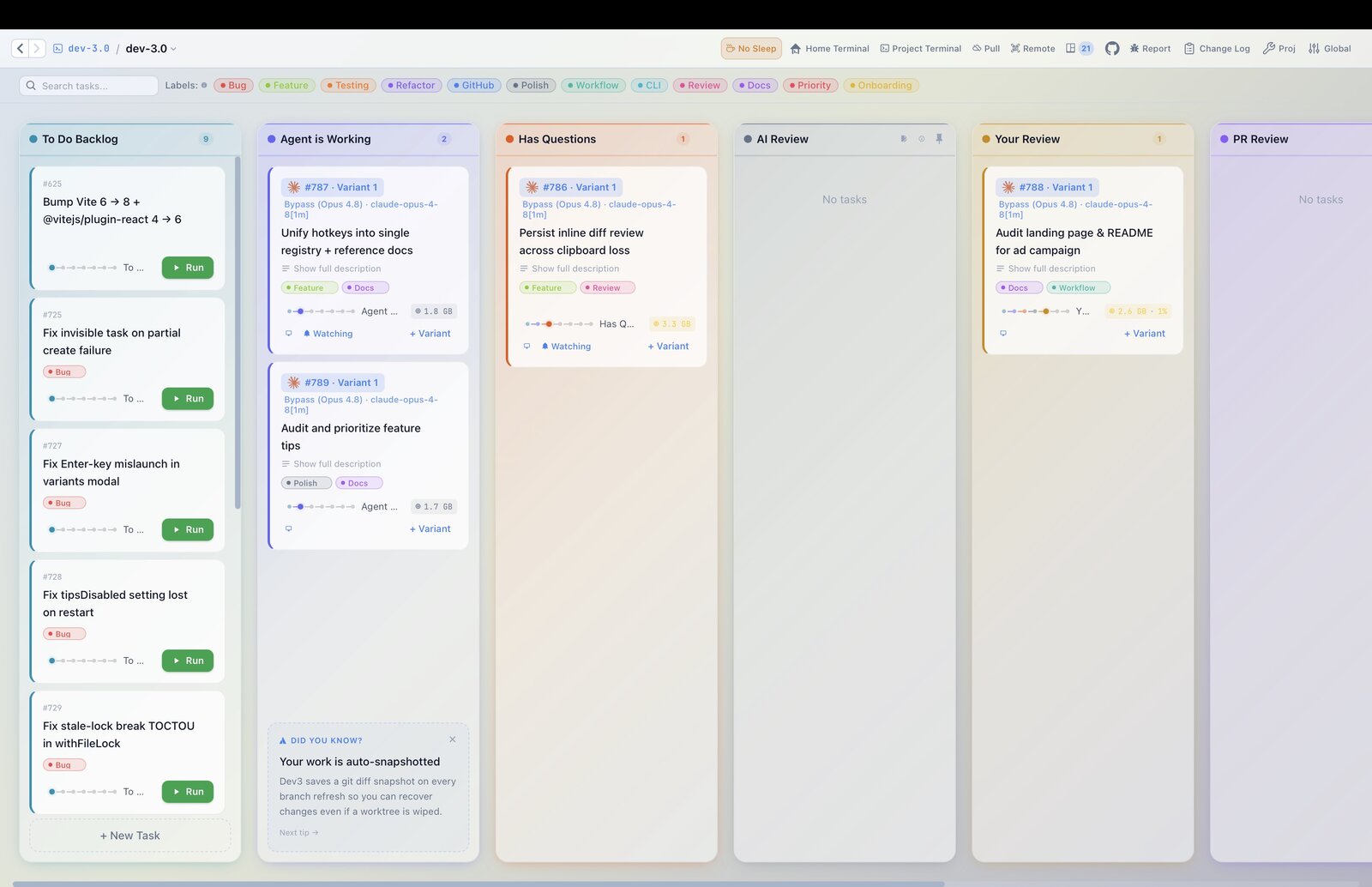
Task: Go forward with the right arrow button
Action: (37, 49)
